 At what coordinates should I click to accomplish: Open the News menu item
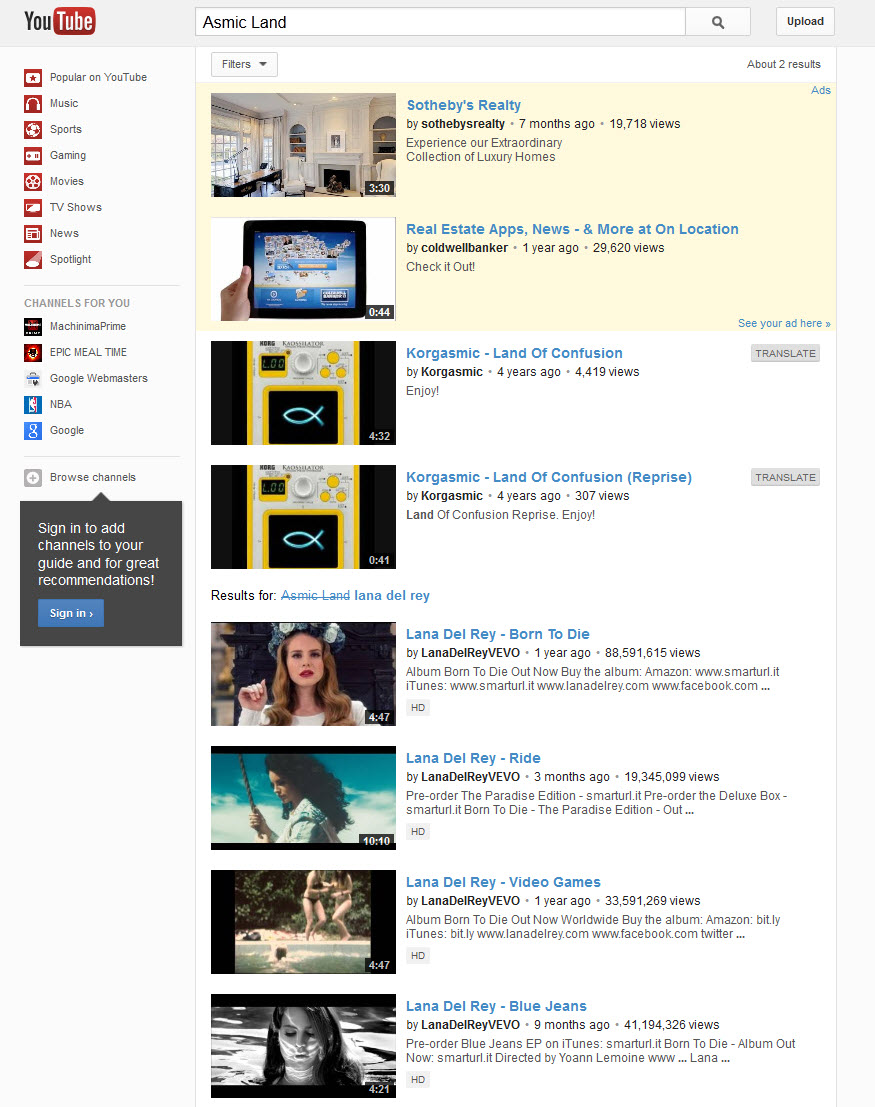tap(64, 234)
